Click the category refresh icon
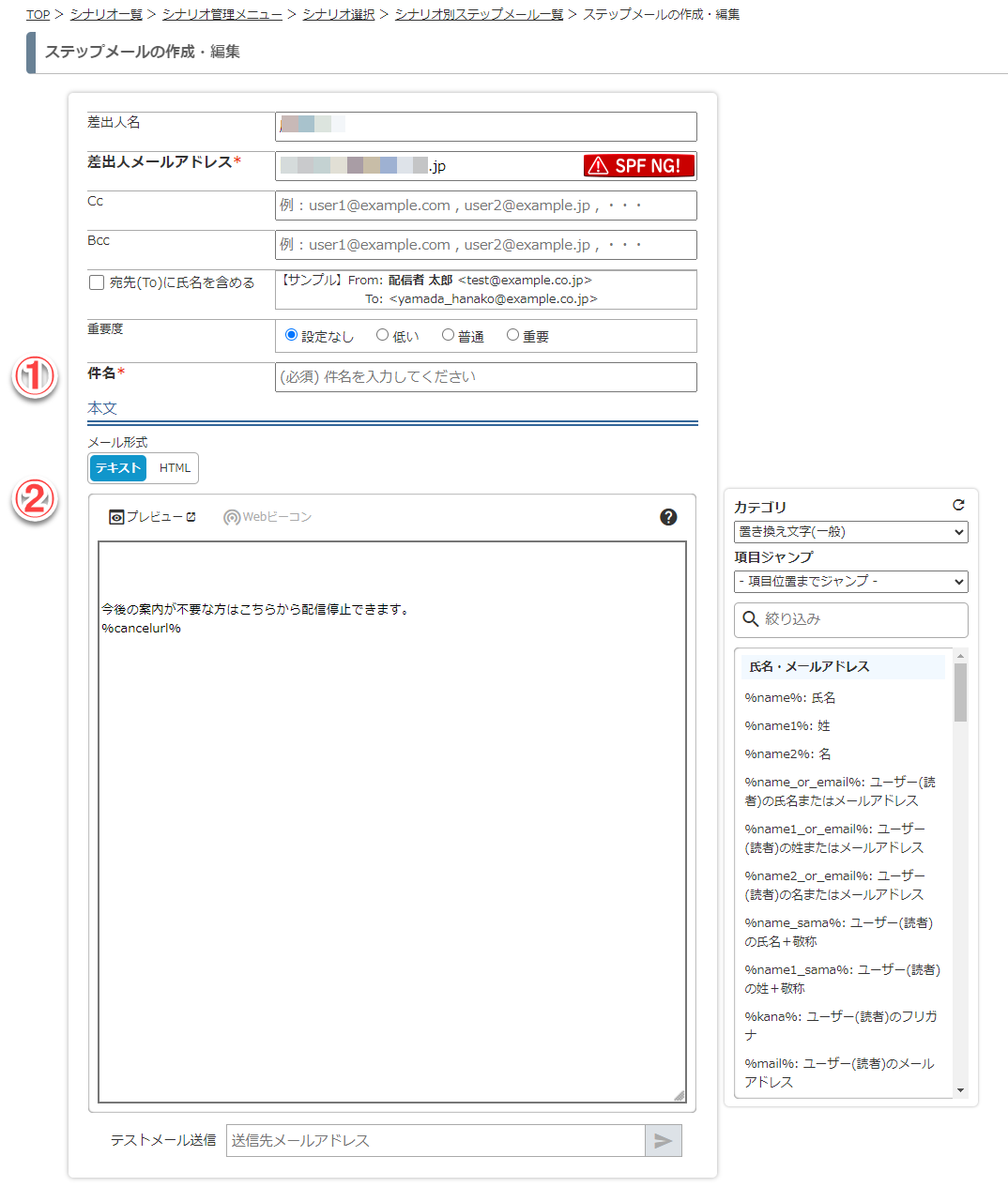Viewport: 1008px width, 1187px height. [958, 505]
